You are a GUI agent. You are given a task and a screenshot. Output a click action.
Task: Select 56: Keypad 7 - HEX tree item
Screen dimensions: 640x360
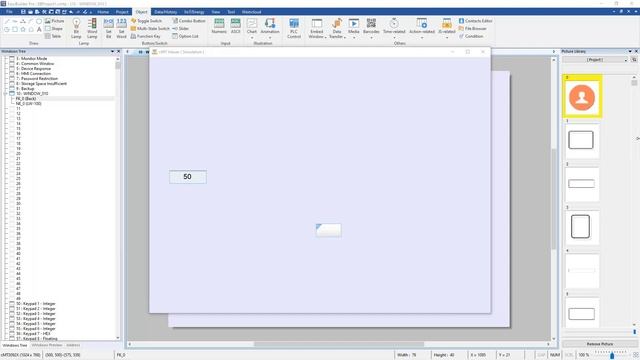tap(33, 333)
